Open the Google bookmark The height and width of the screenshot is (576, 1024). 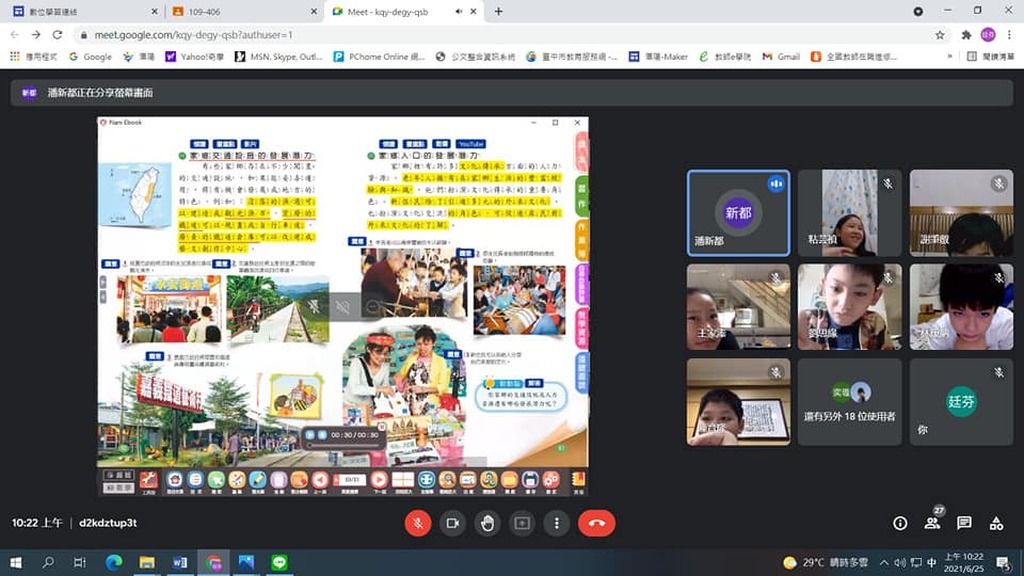[90, 57]
